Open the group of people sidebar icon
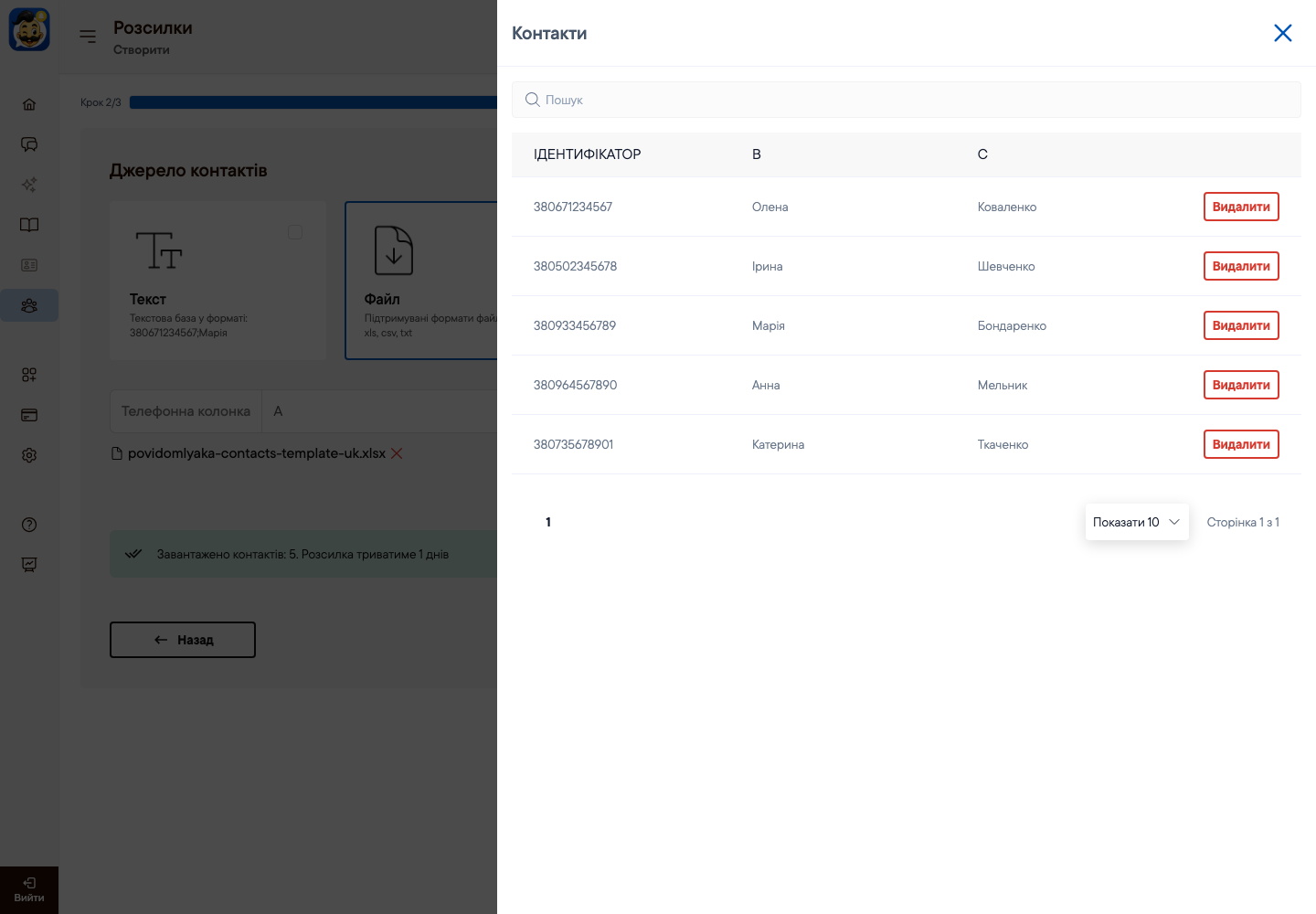The image size is (1316, 914). (x=29, y=305)
